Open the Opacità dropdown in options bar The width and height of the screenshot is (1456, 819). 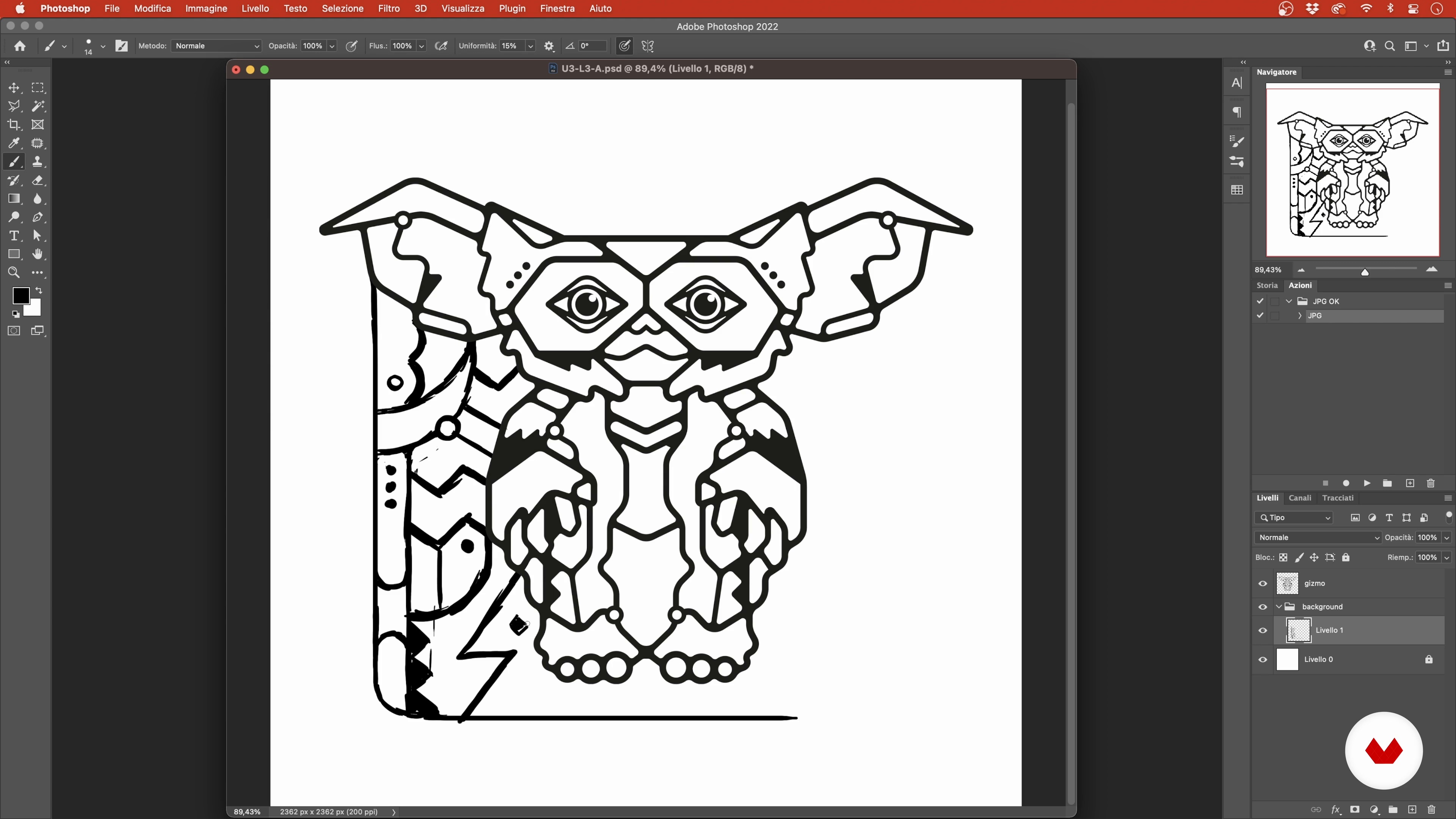click(333, 46)
